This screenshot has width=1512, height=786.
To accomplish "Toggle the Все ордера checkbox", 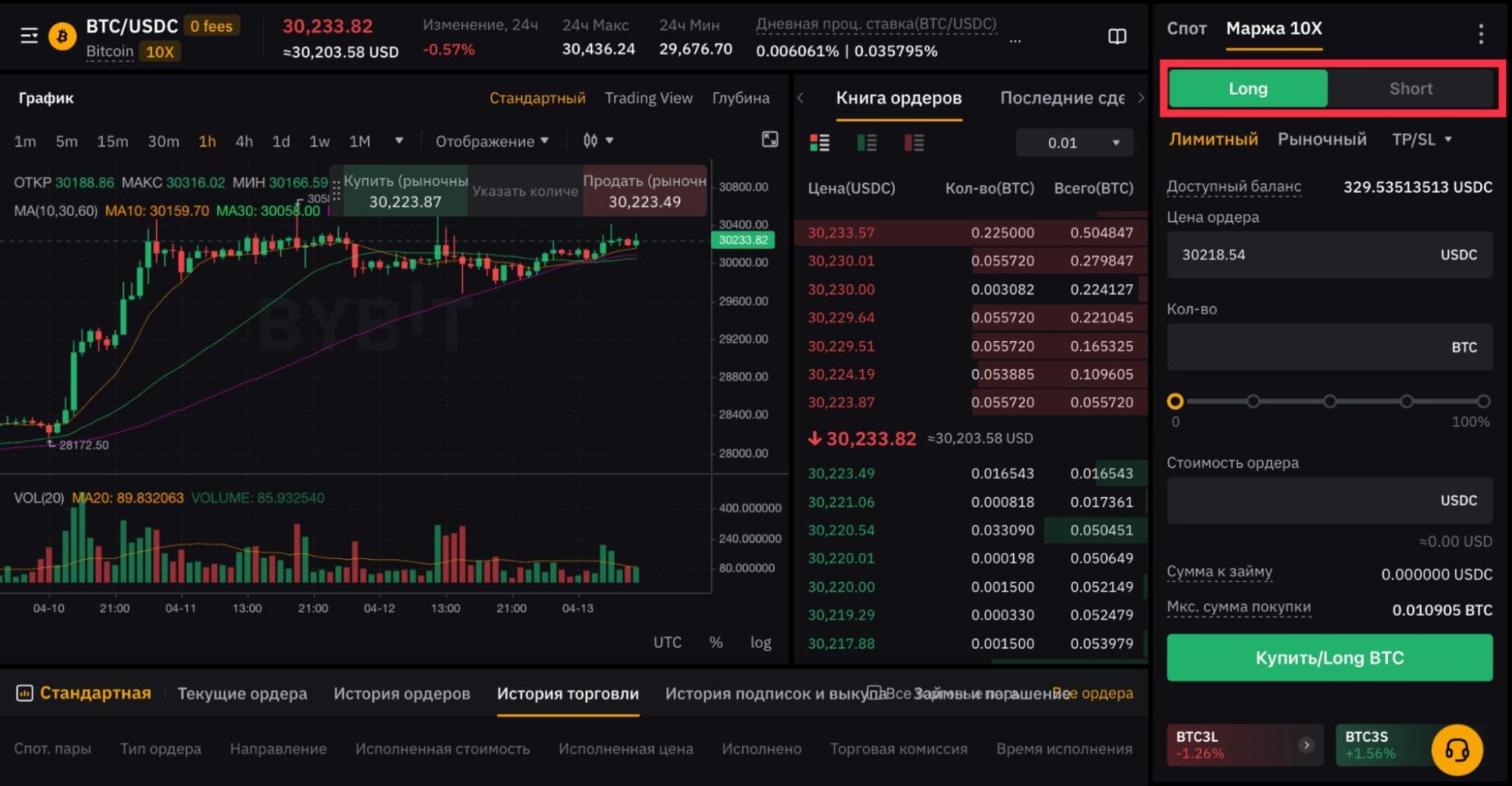I will (874, 693).
